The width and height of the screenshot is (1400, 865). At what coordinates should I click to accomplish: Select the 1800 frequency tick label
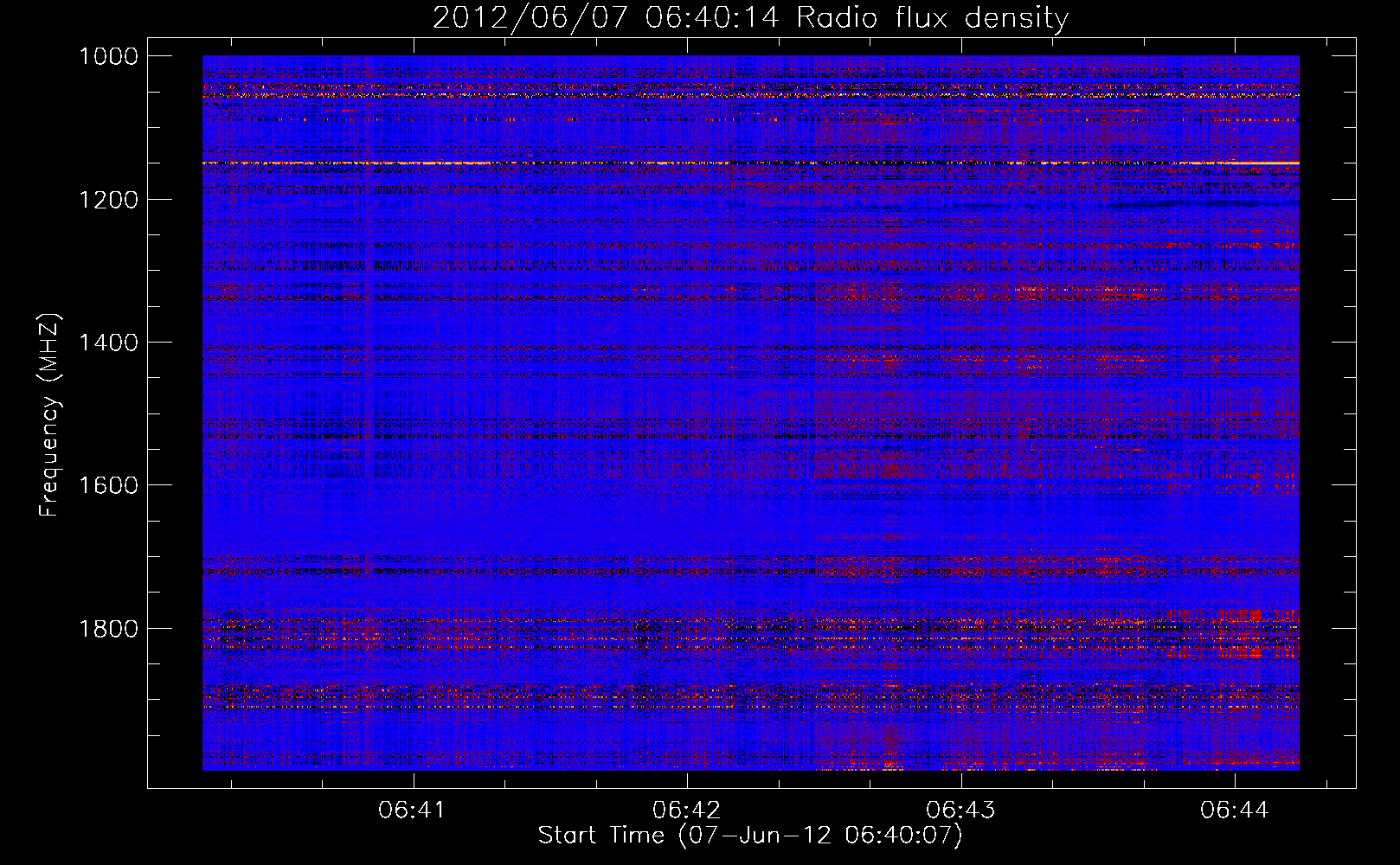point(108,629)
